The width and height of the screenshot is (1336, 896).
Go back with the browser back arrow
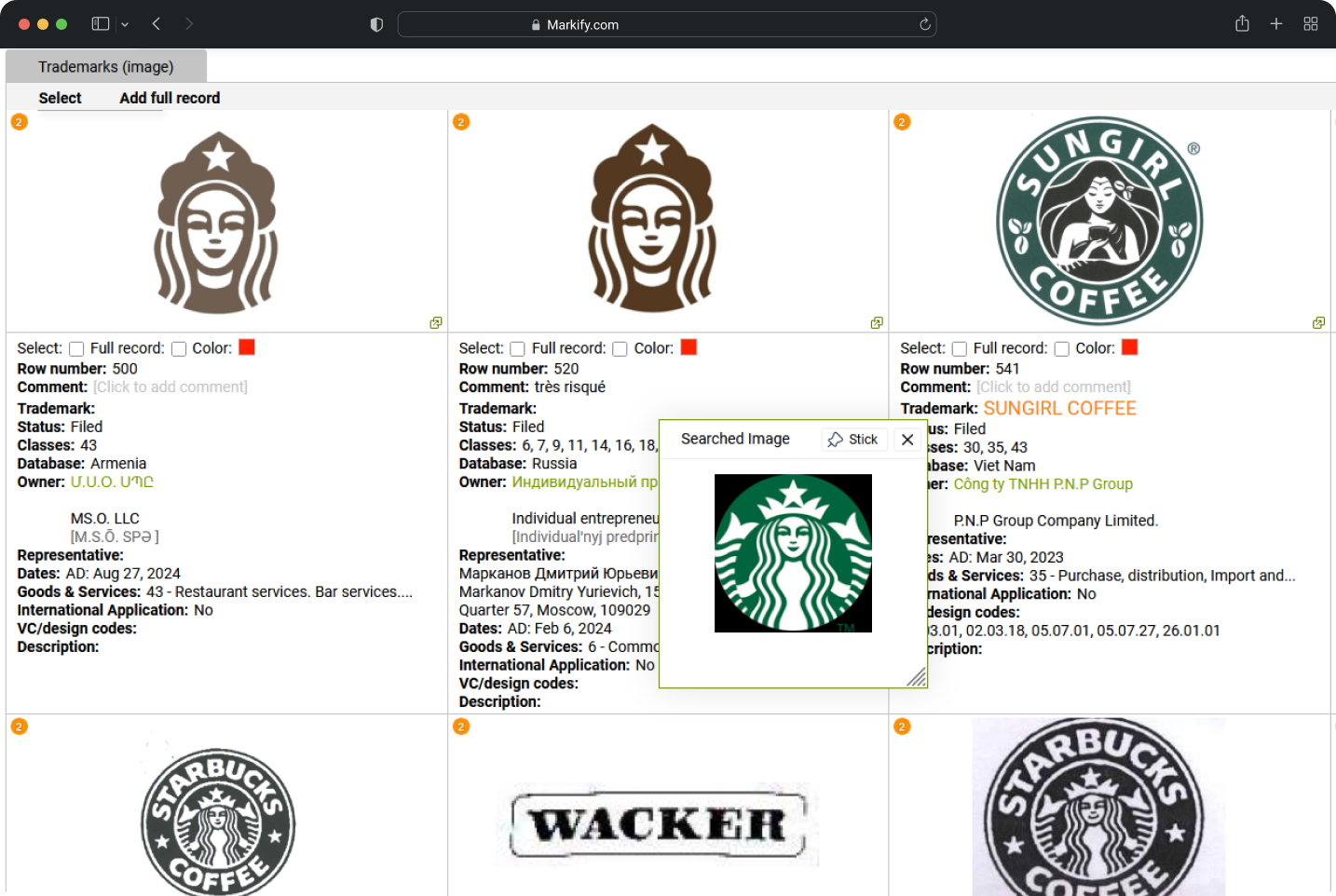[x=157, y=24]
